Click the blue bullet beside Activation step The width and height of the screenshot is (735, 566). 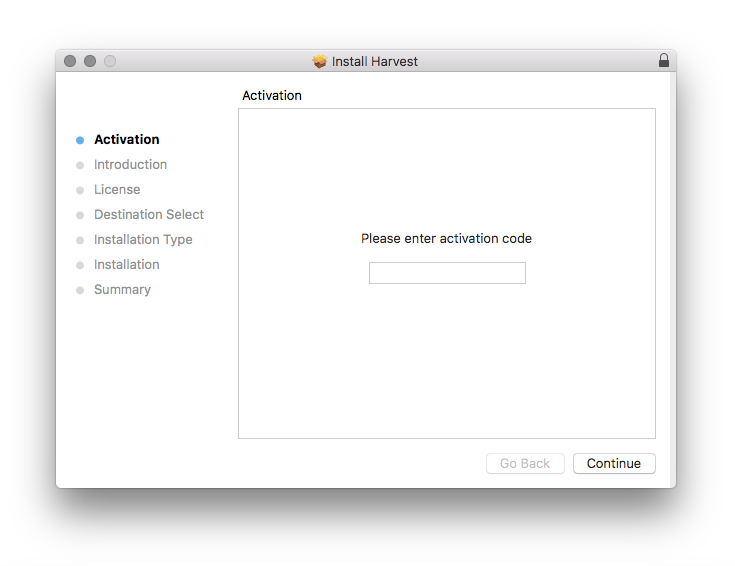coord(80,140)
